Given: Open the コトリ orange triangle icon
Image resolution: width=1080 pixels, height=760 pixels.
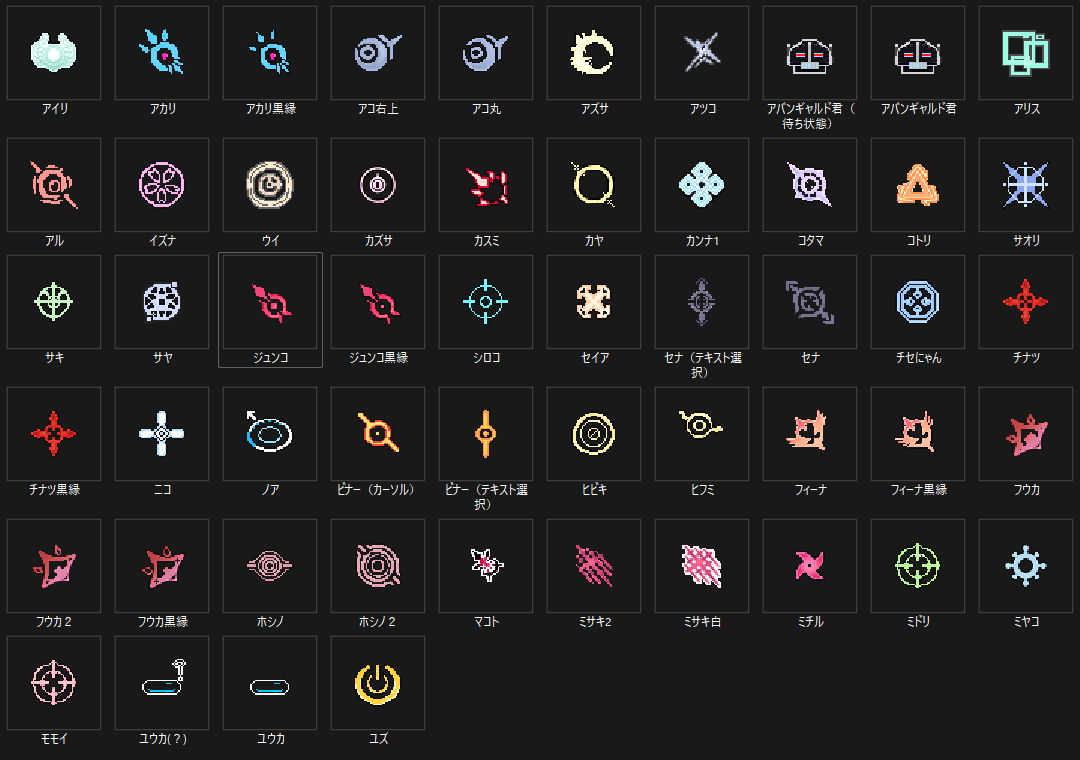Looking at the screenshot, I should [917, 185].
